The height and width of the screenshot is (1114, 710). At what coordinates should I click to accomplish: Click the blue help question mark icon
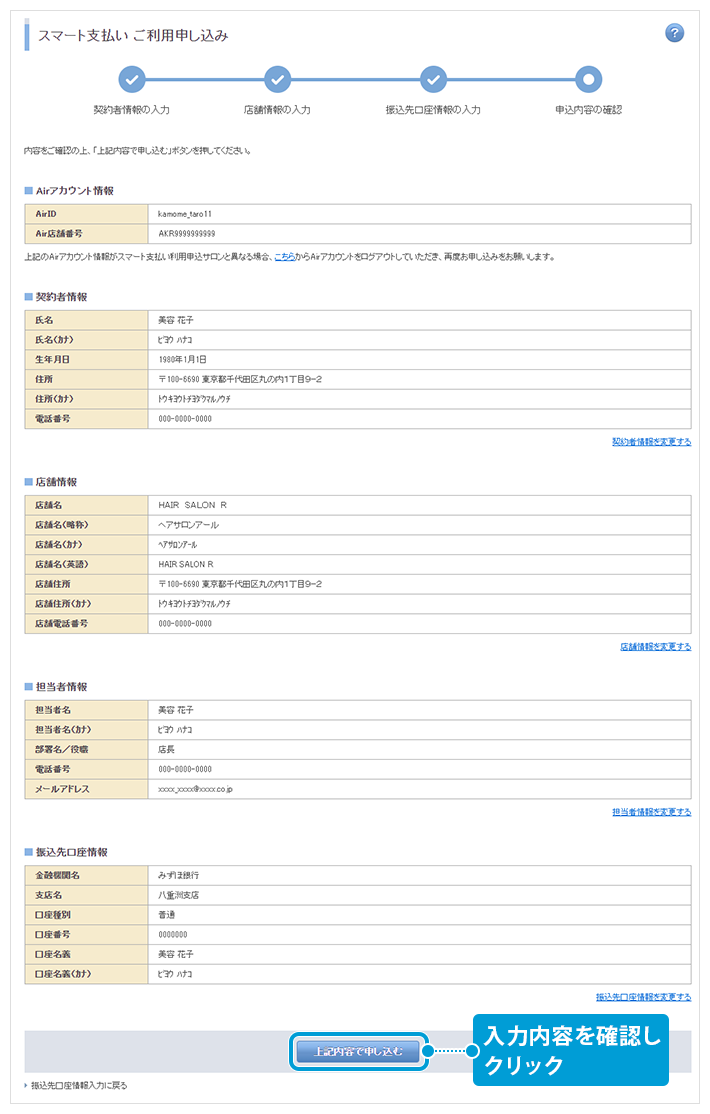(674, 33)
